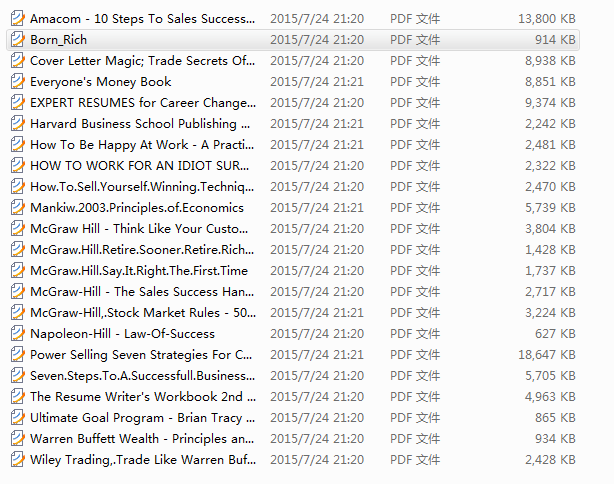The image size is (614, 484).
Task: Click the 13,800 KB size value
Action: pos(547,19)
